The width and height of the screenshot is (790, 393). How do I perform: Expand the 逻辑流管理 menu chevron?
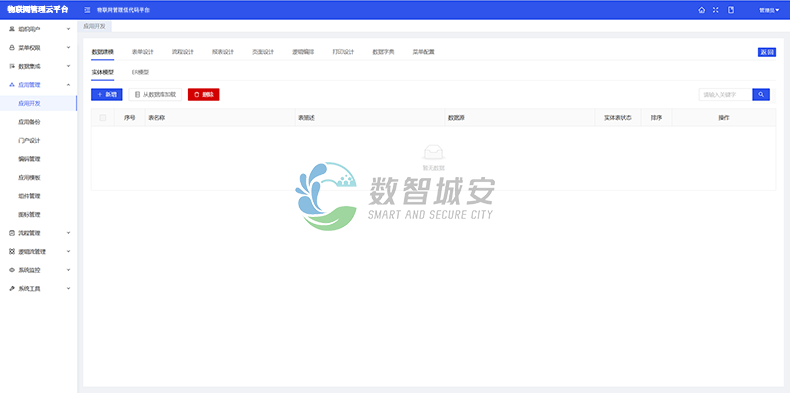pos(69,251)
